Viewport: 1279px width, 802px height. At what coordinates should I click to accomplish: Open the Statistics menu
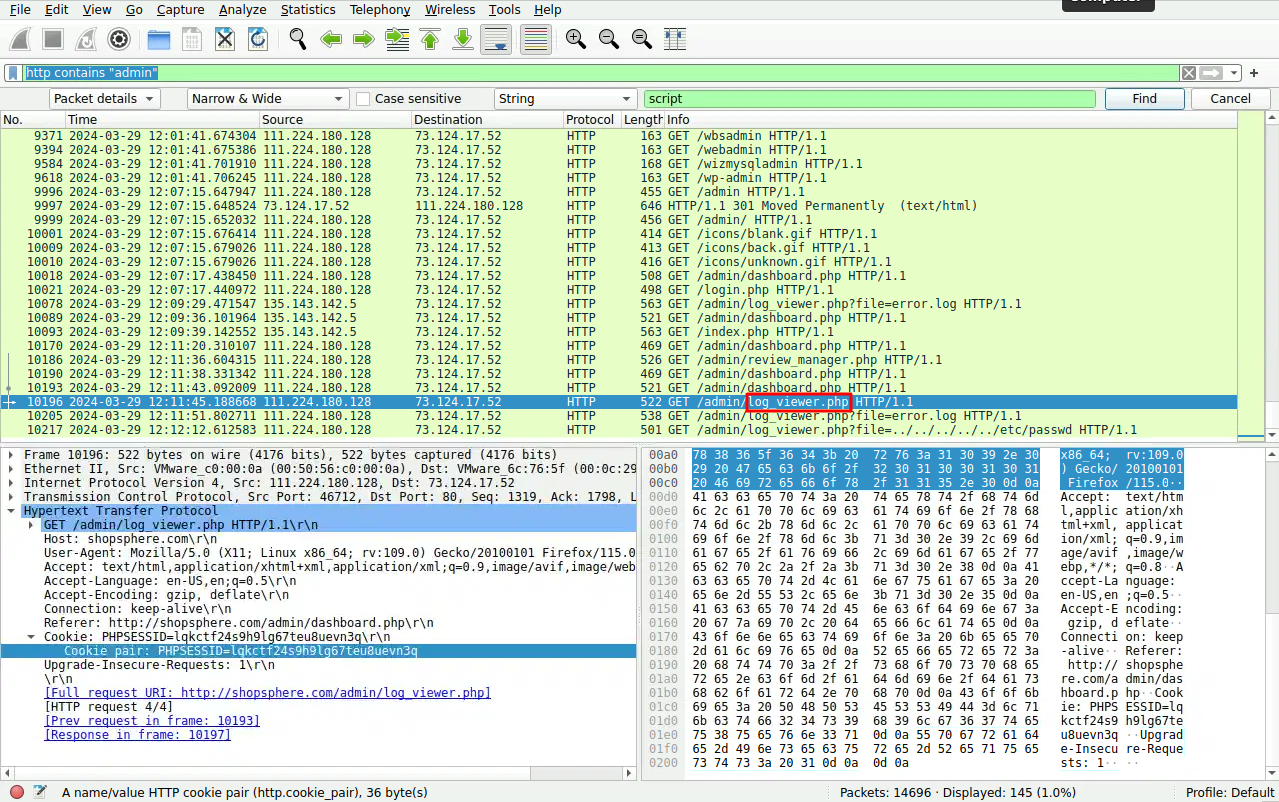point(307,9)
